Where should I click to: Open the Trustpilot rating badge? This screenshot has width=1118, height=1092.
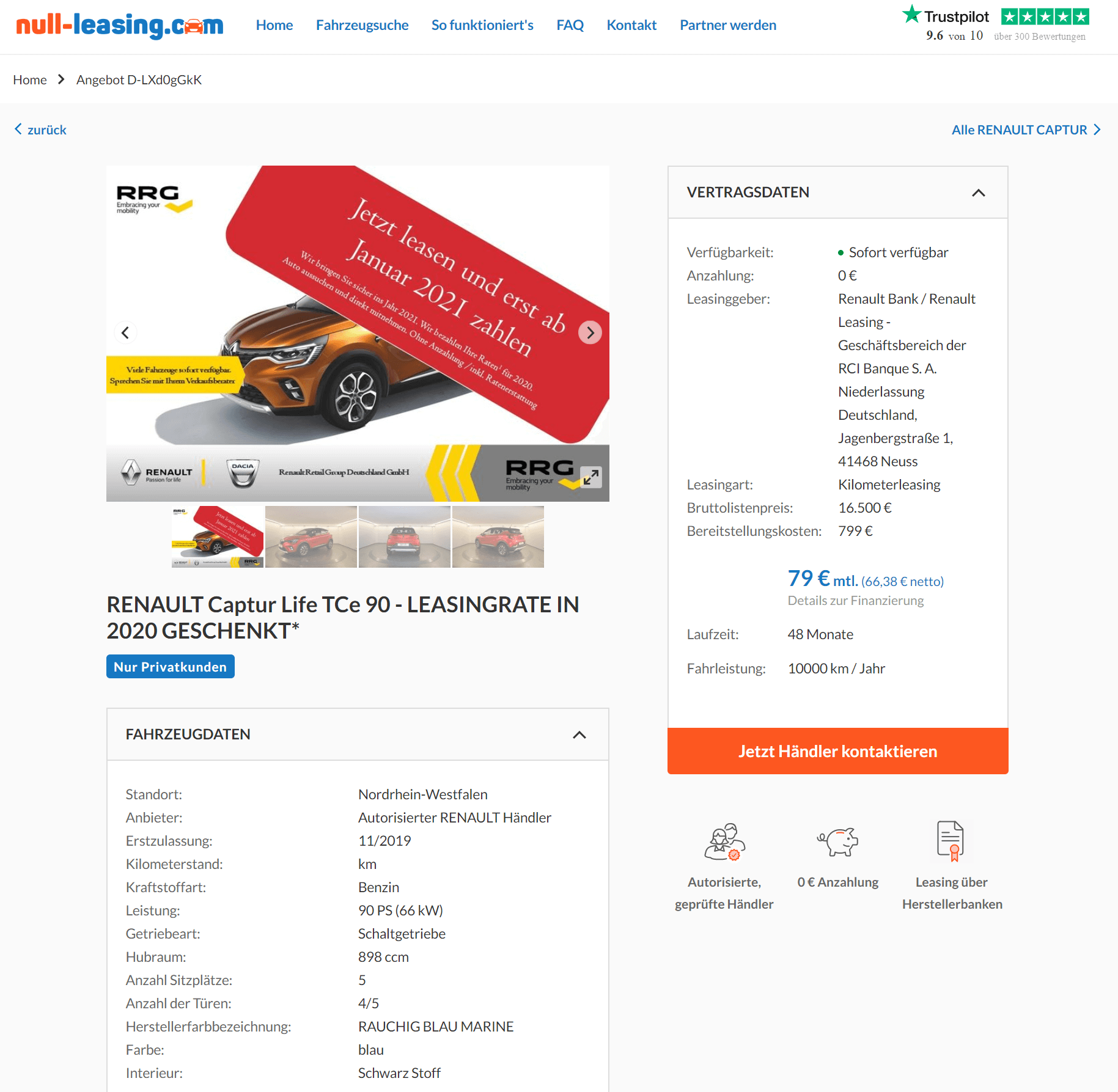pyautogui.click(x=996, y=24)
